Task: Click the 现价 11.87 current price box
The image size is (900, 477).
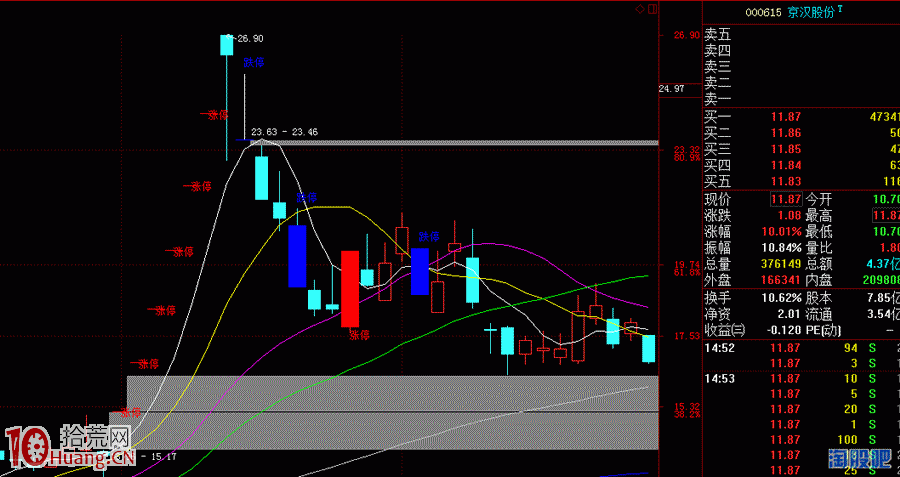Action: pos(786,200)
